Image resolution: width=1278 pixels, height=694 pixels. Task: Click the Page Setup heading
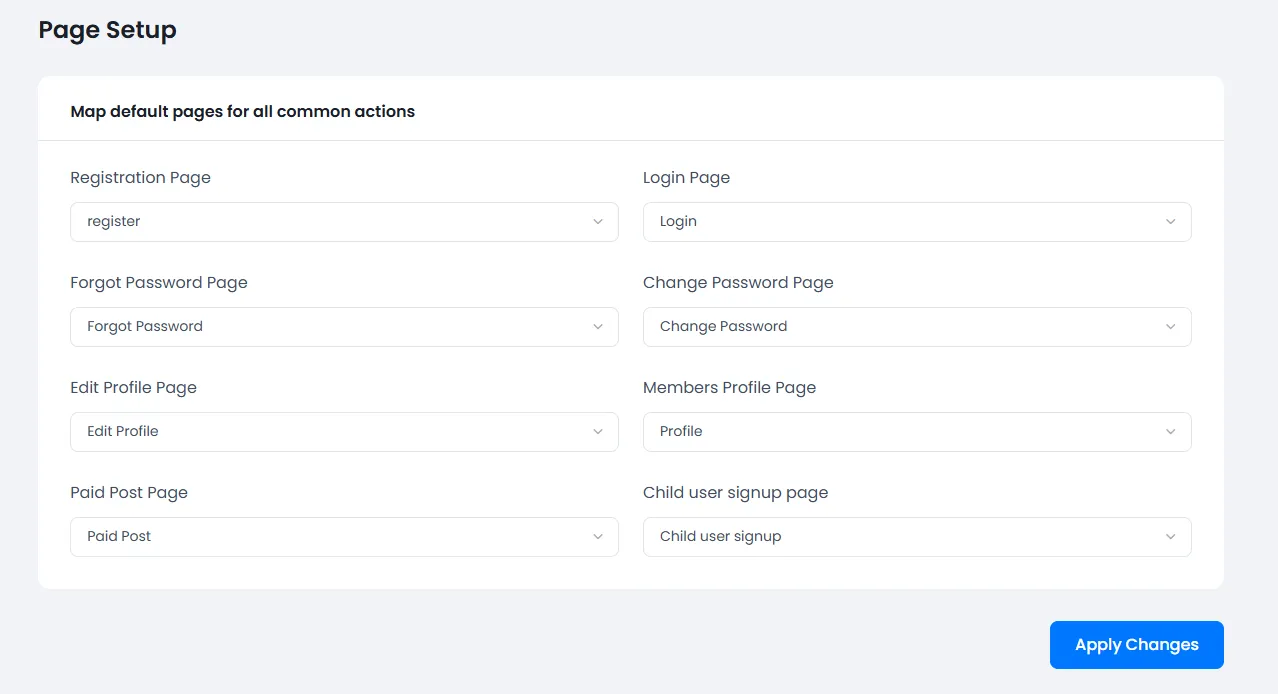click(x=106, y=30)
